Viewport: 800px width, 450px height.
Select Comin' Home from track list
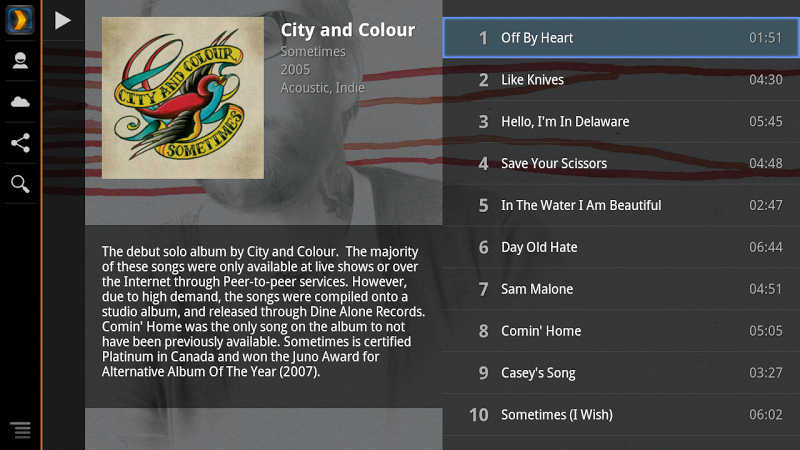pos(621,331)
